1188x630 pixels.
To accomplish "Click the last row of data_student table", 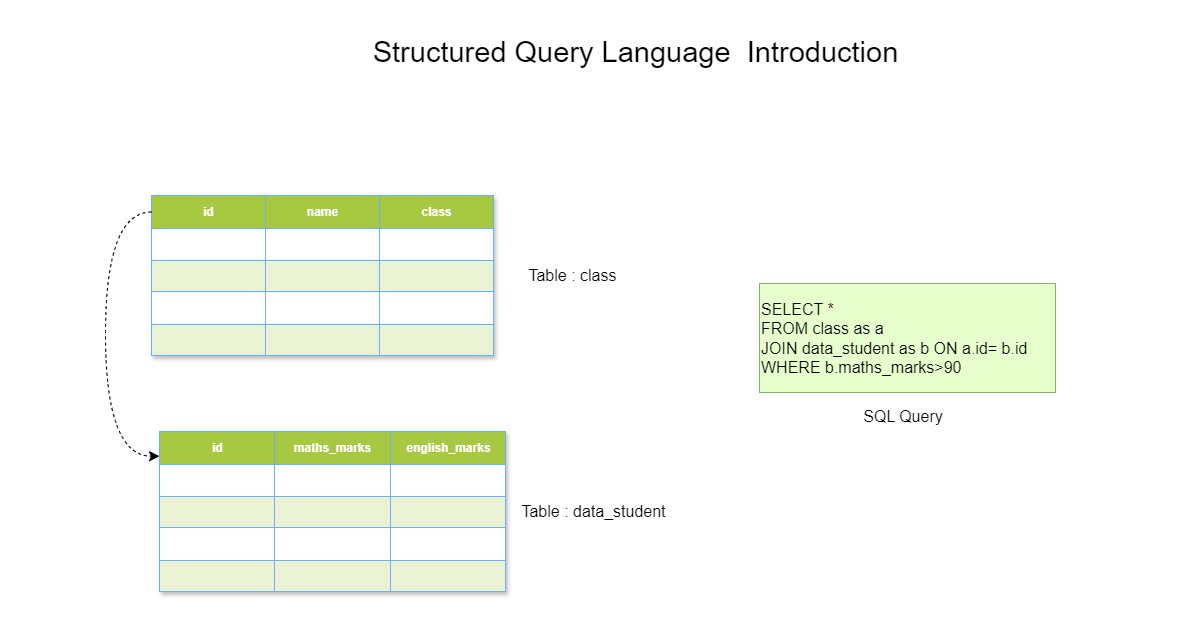I will (332, 575).
